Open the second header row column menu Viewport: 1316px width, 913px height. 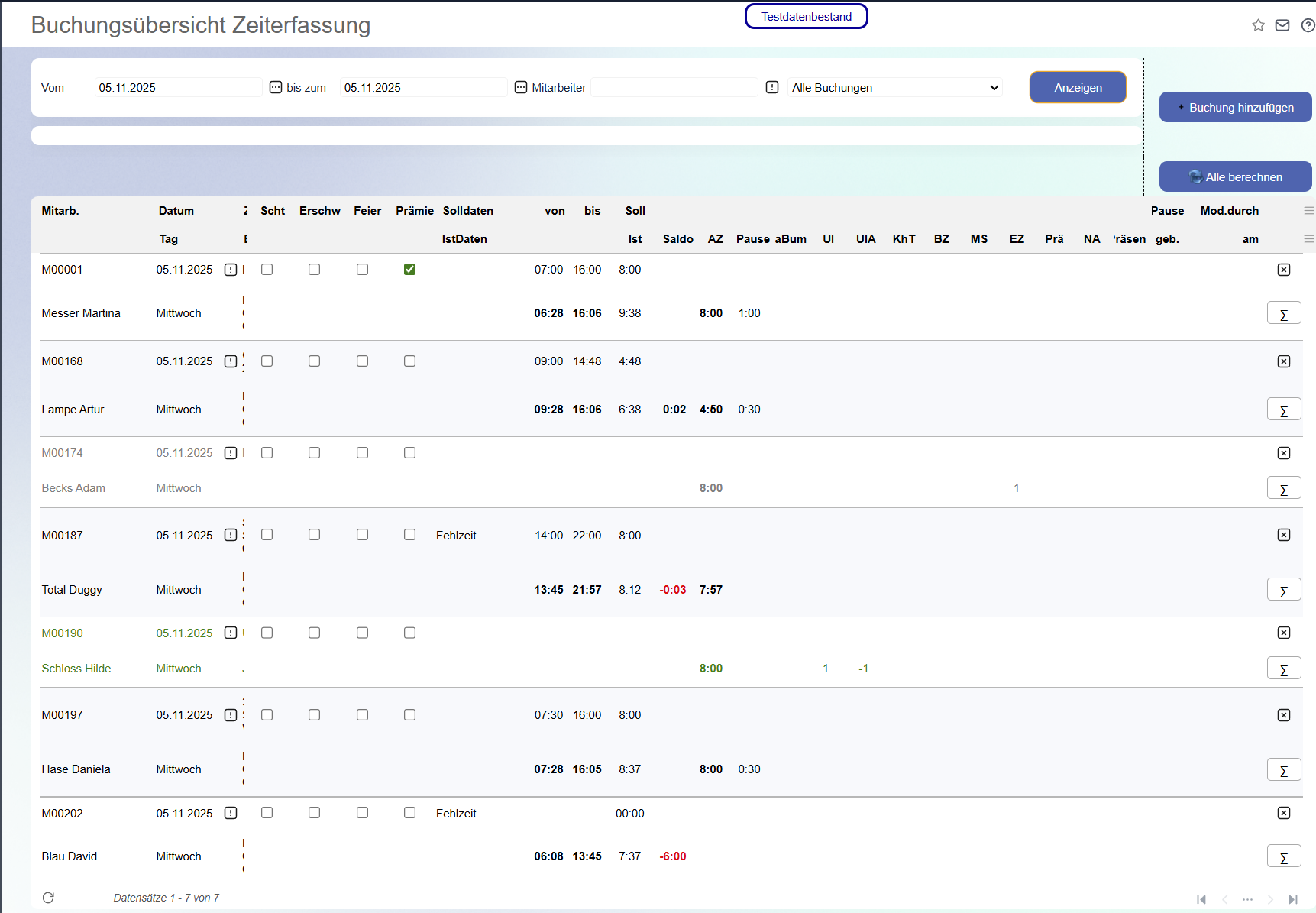(1309, 239)
